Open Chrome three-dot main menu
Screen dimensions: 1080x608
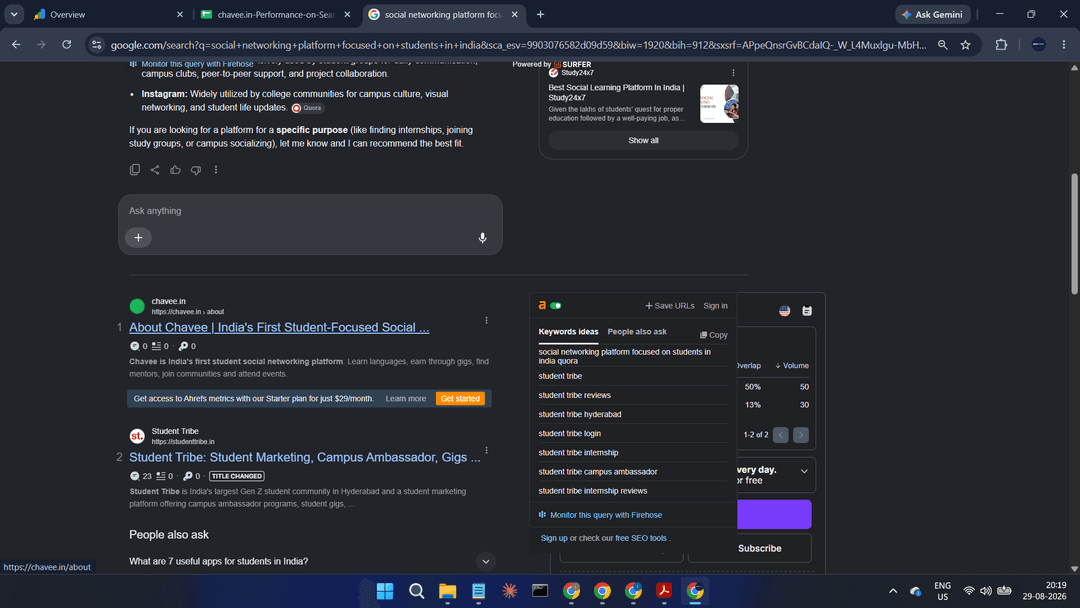pos(1063,45)
